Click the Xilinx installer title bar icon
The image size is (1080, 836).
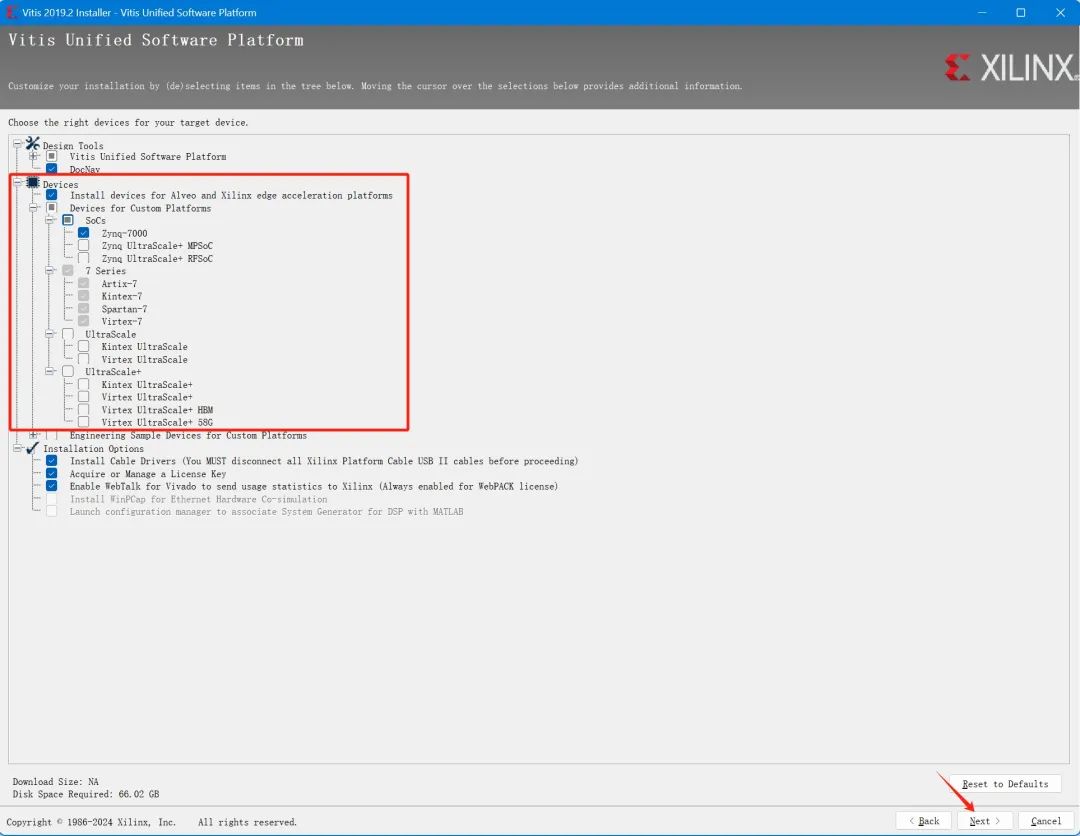(x=11, y=12)
